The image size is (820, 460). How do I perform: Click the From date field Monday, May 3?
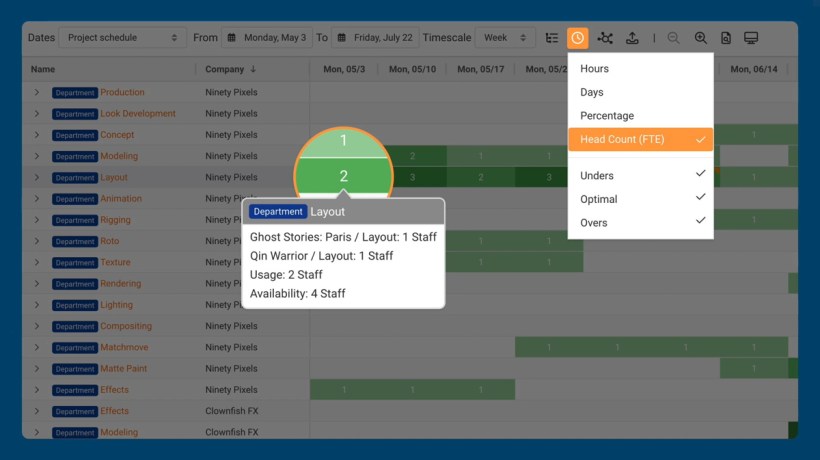[x=266, y=38]
